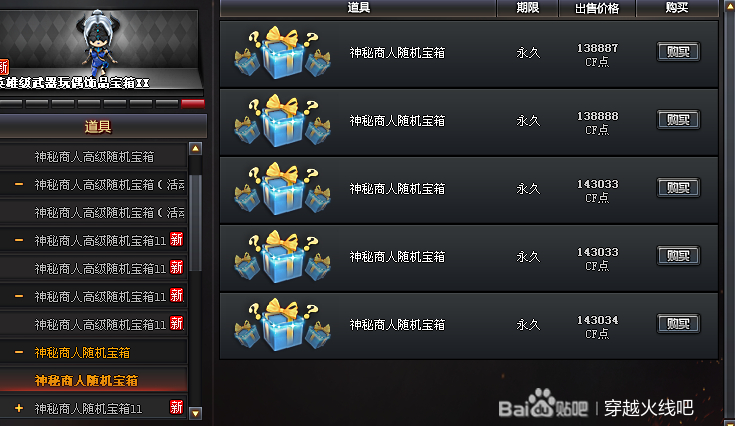Viewport: 735px width, 426px height.
Task: Click the 道具 section header in sidebar
Action: click(x=98, y=127)
